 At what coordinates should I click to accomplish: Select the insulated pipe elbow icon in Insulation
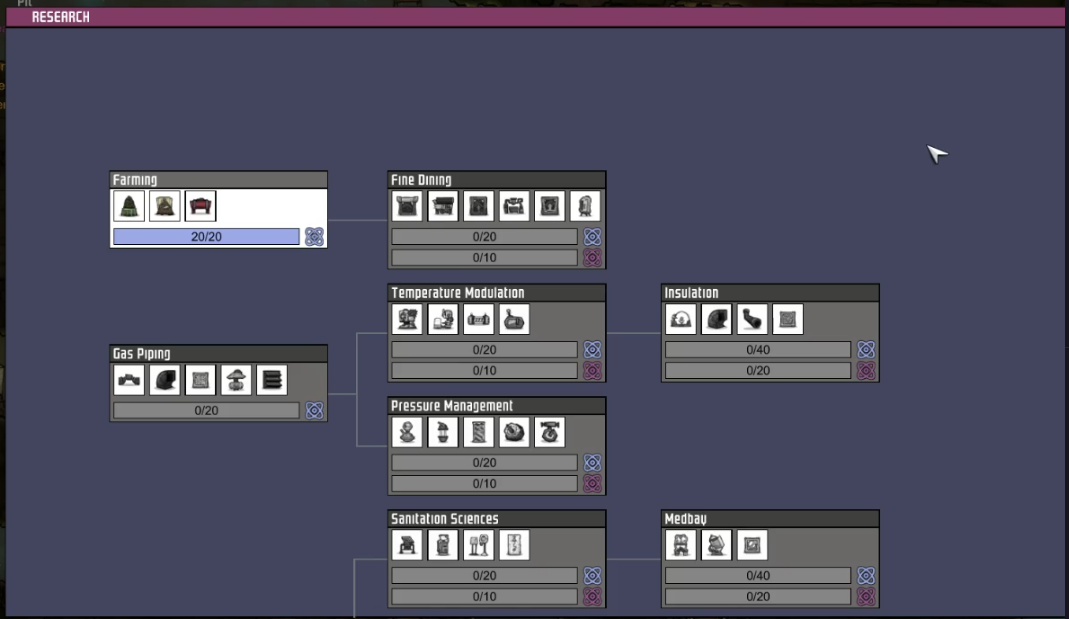(716, 319)
